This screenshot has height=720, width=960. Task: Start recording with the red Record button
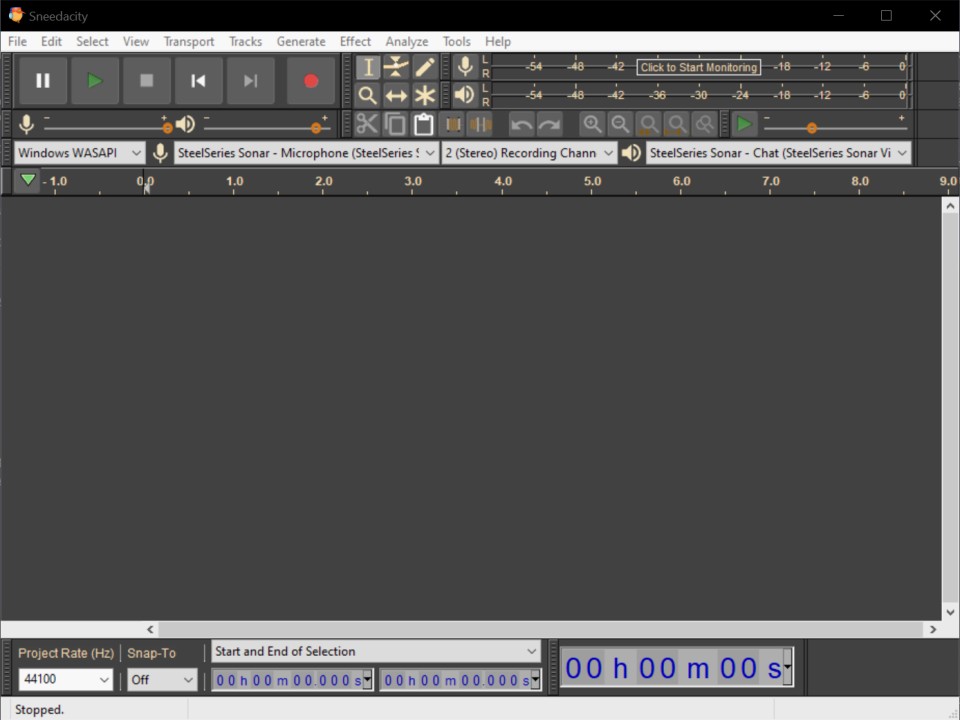[311, 80]
